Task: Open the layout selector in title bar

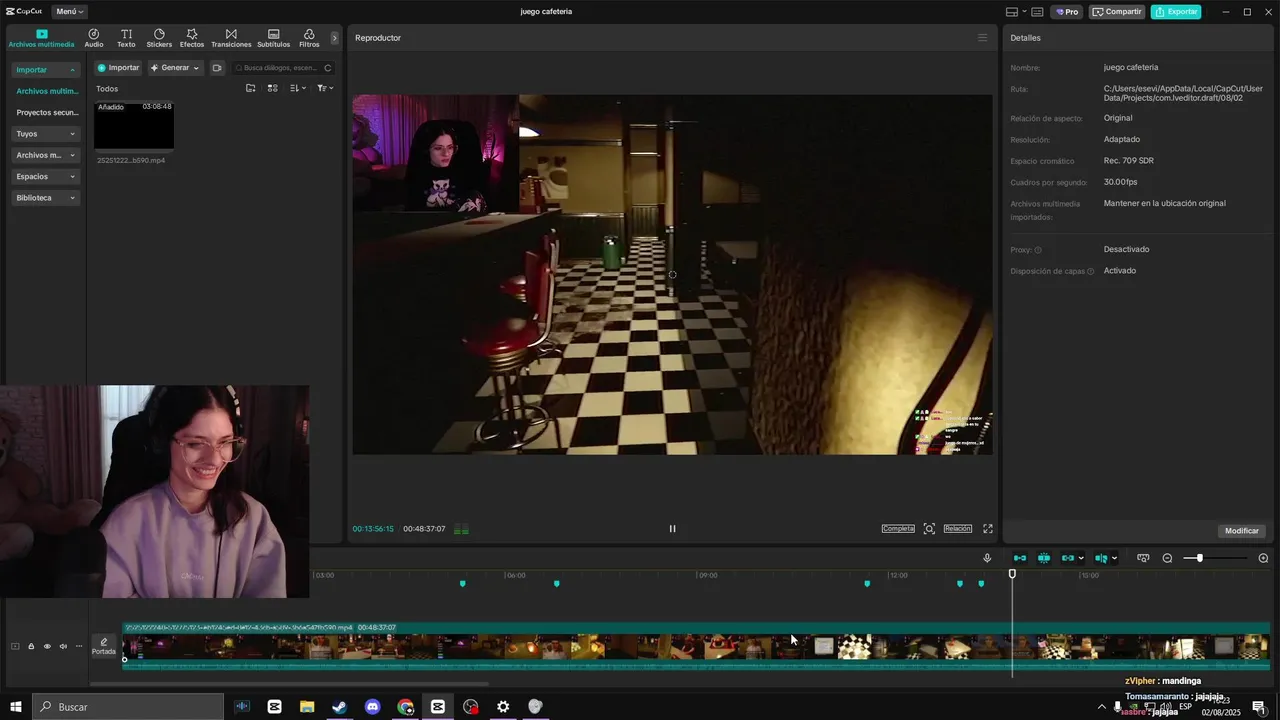Action: (1015, 12)
